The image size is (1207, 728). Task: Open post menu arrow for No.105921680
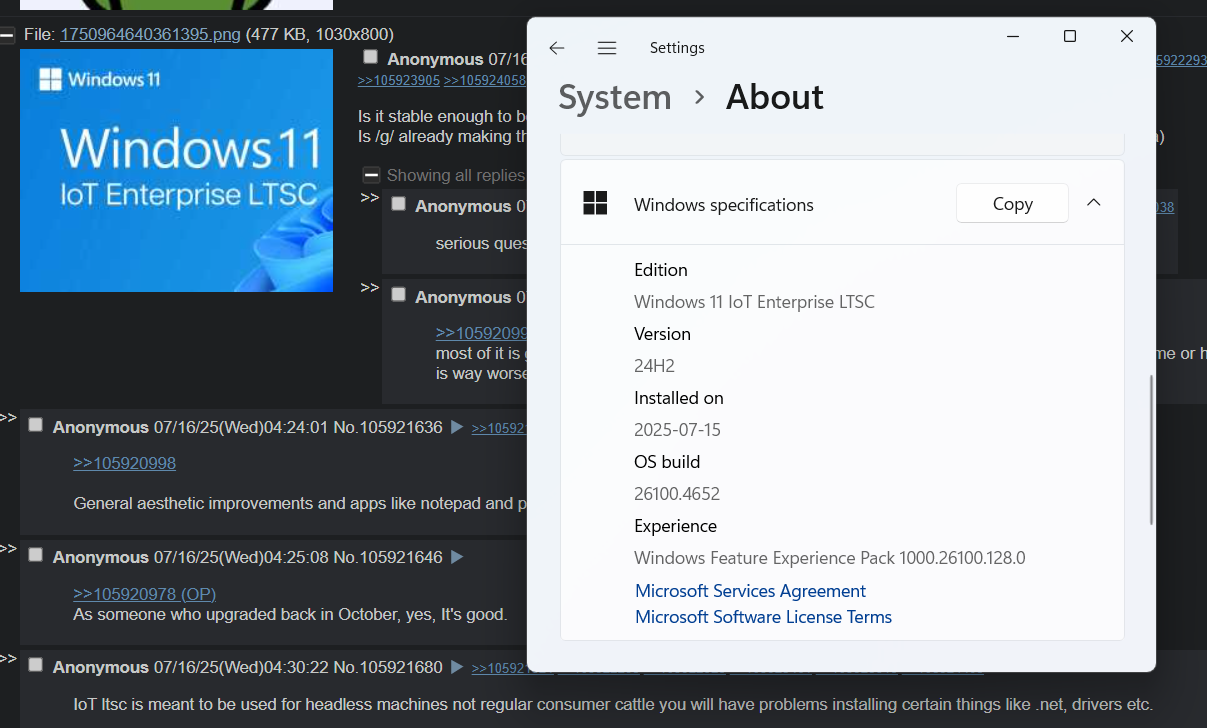[457, 667]
